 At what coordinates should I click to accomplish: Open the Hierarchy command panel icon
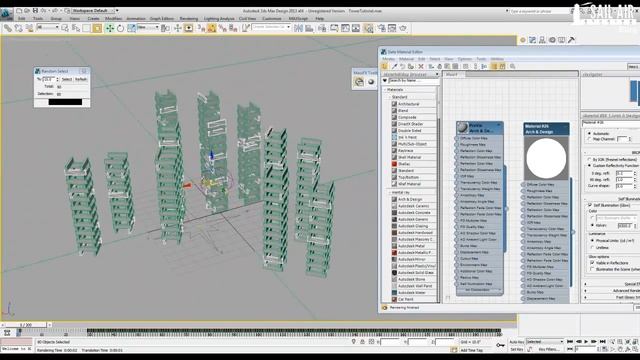(x=542, y=40)
